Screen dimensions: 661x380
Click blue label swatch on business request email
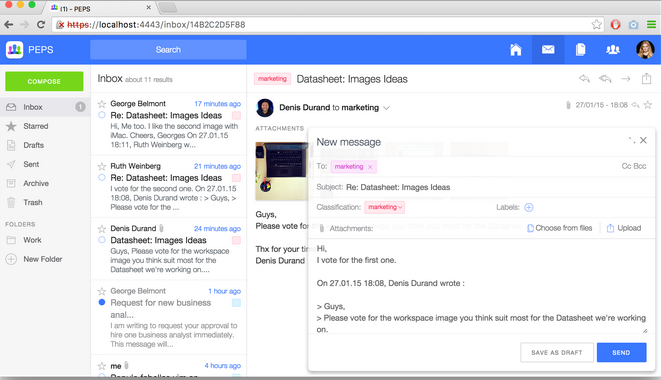coord(236,302)
